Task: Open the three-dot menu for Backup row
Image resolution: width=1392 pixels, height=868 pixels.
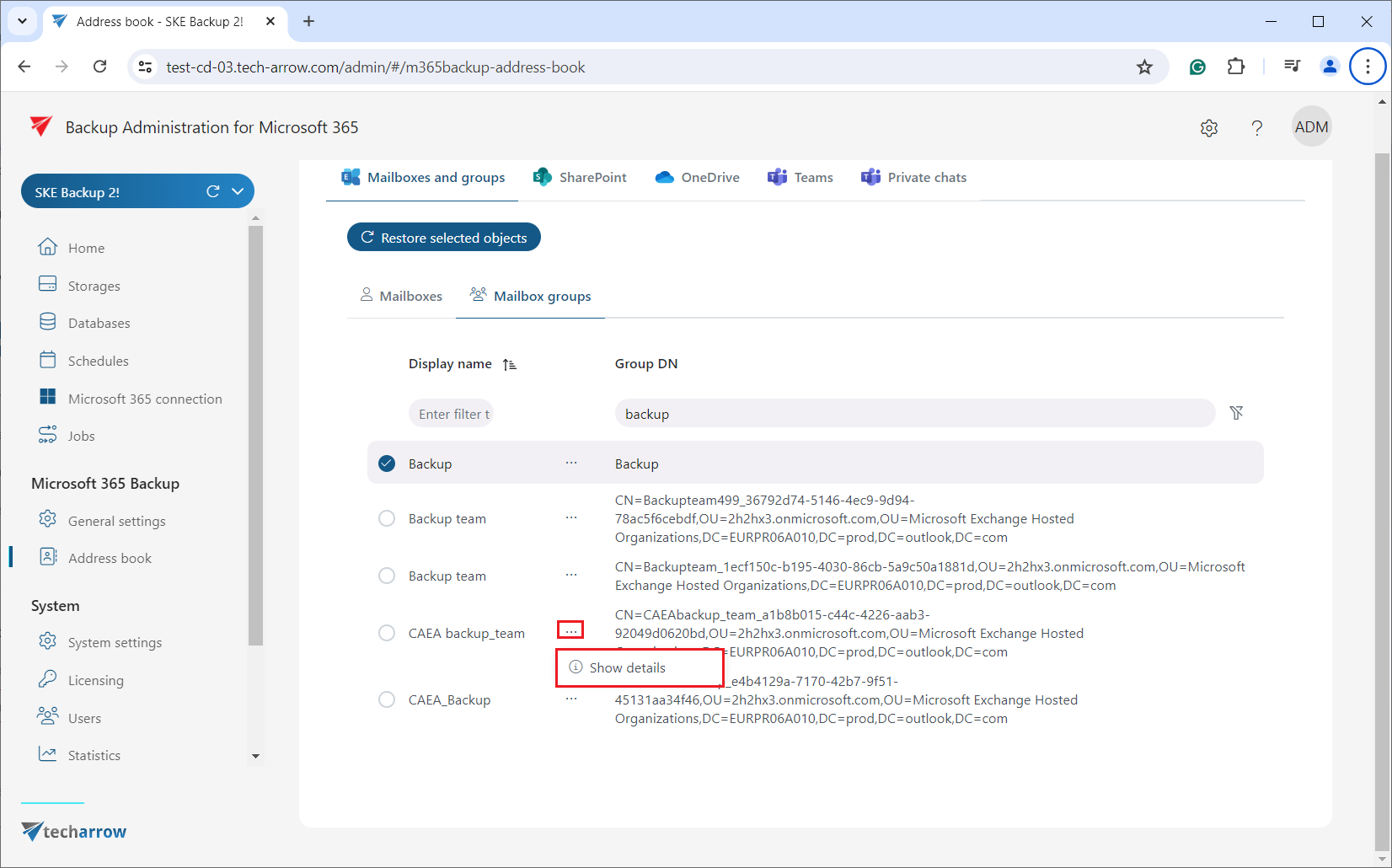Action: coord(571,463)
